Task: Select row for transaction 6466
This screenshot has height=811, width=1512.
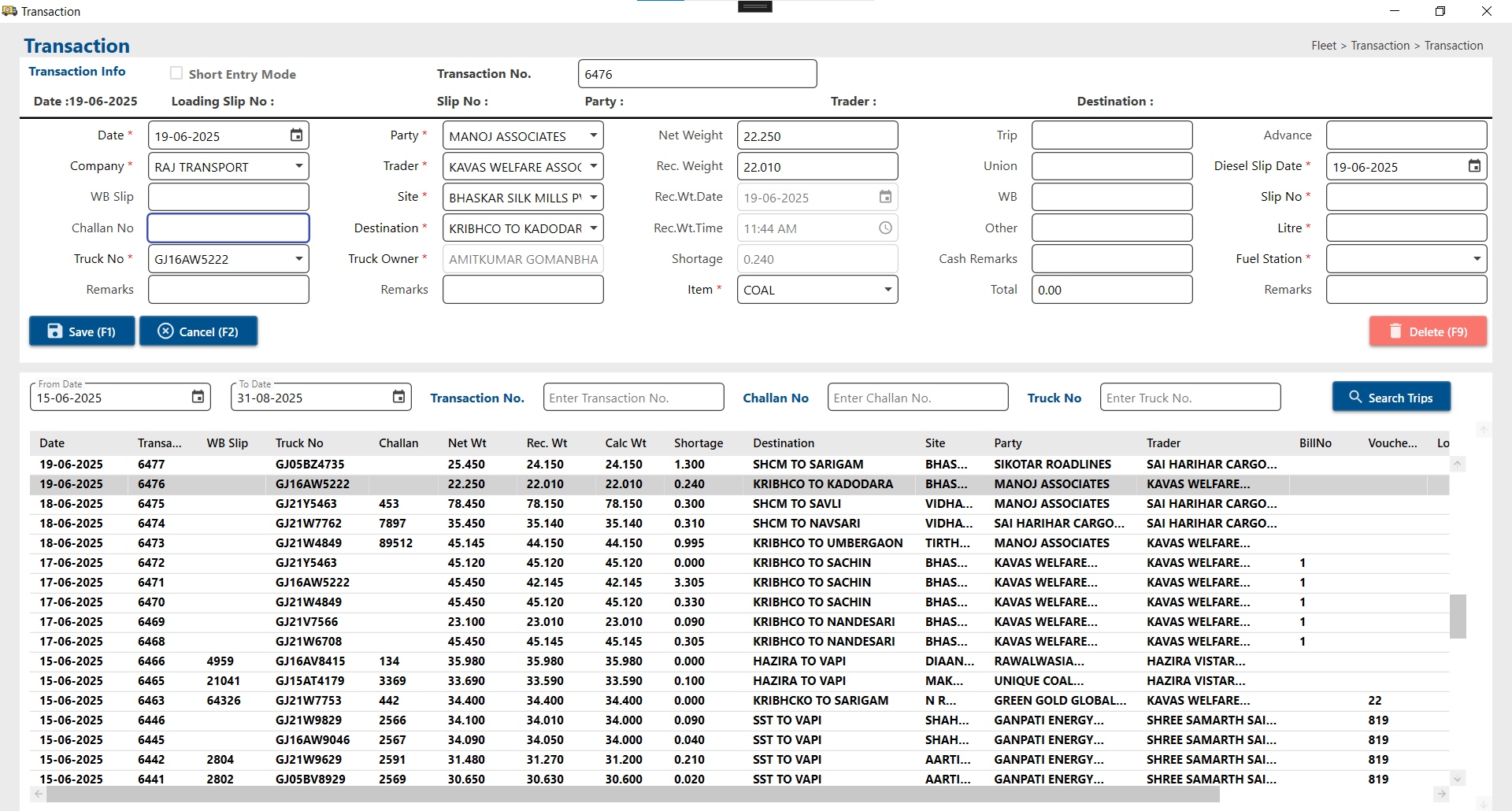Action: (x=739, y=661)
